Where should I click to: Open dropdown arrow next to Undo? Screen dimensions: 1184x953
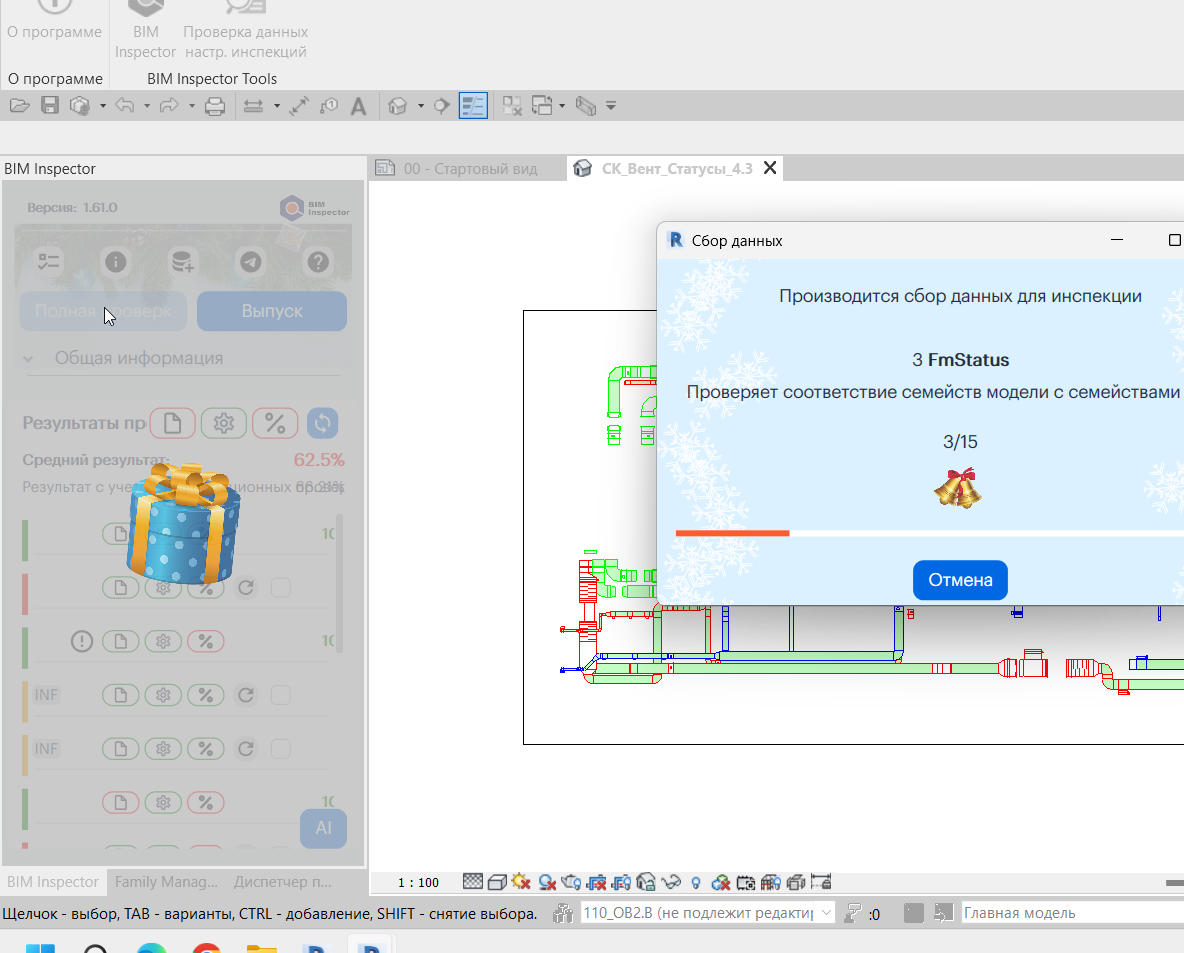[x=146, y=106]
